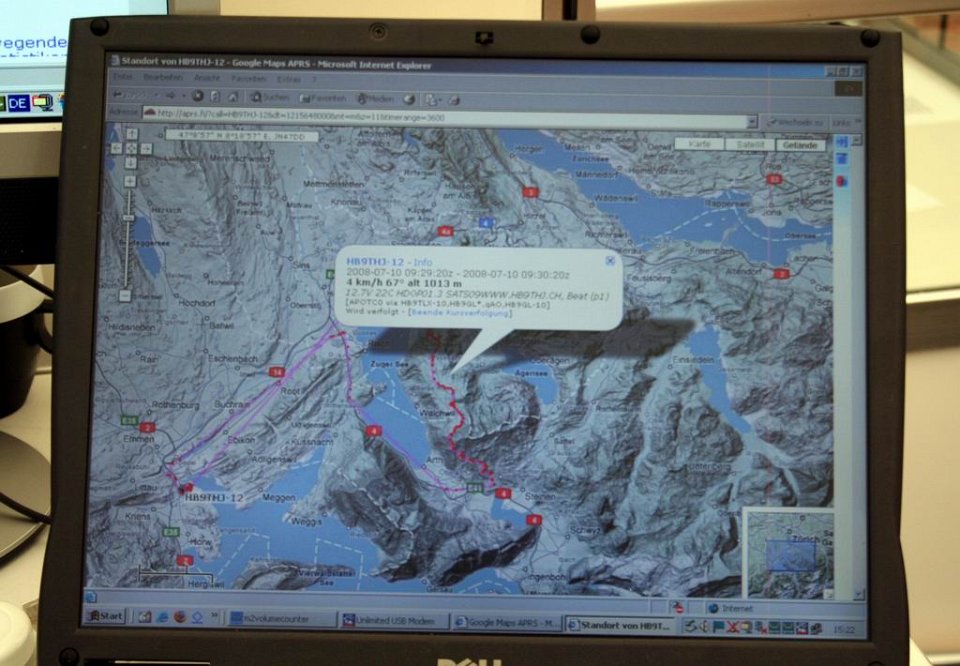Click the red sidebar icon beside map
Image resolution: width=960 pixels, height=666 pixels.
click(x=842, y=181)
